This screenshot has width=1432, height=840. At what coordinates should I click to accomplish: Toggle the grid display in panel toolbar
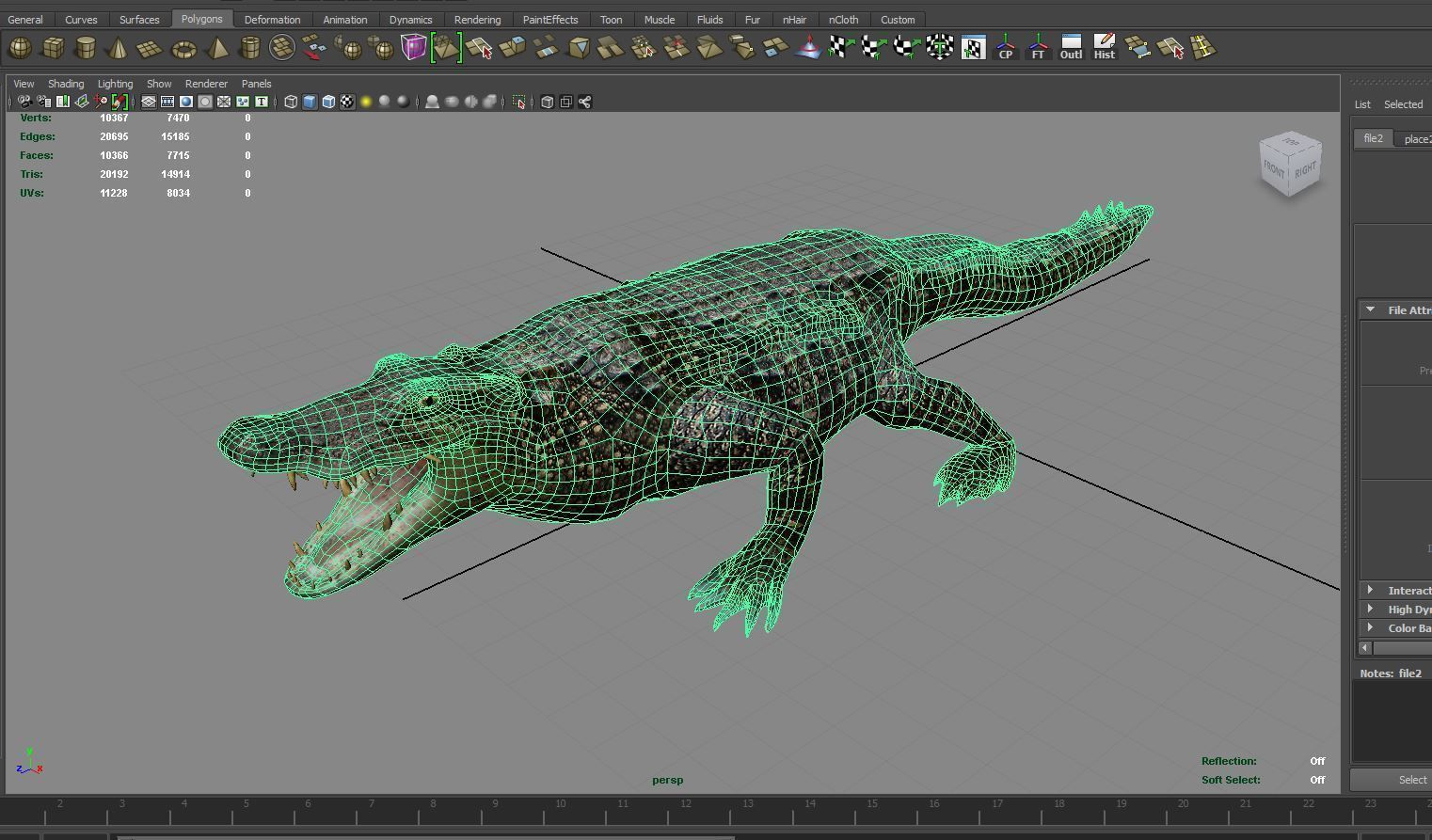(x=149, y=102)
